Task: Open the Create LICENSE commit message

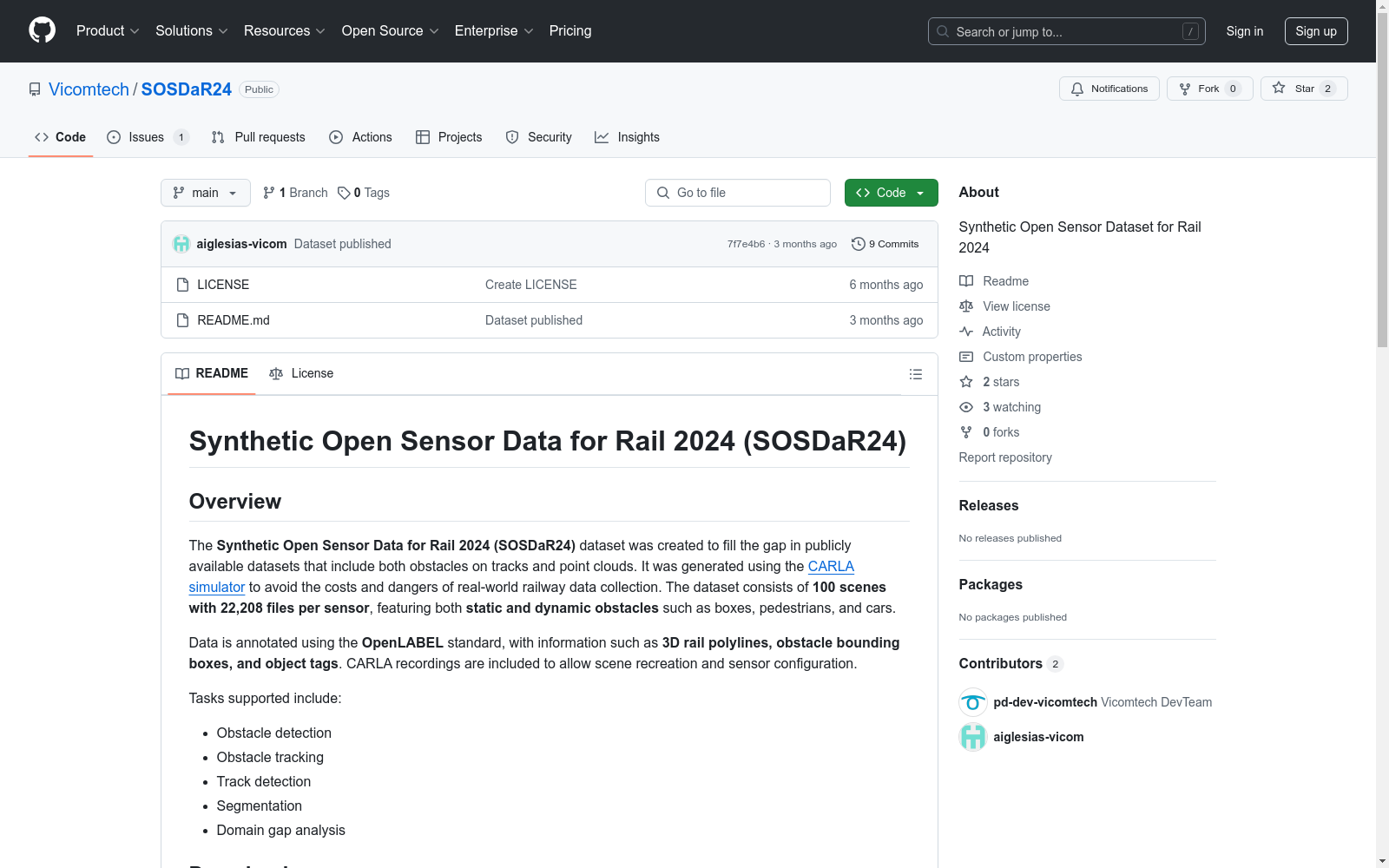Action: tap(531, 285)
